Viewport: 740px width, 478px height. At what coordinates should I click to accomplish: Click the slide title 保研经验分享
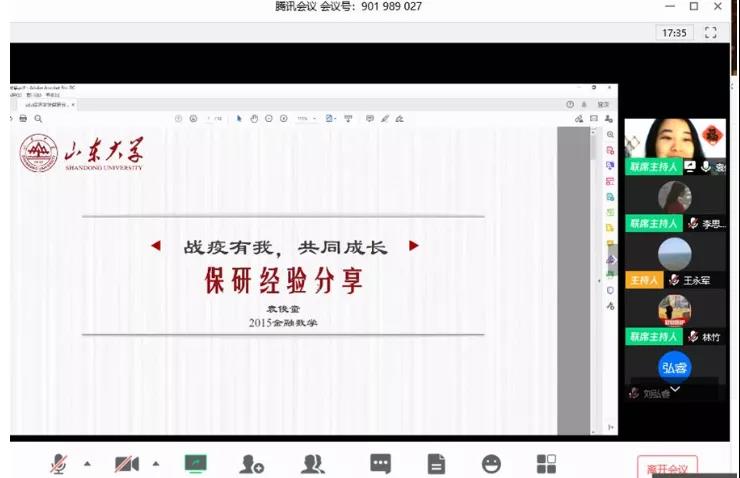(x=284, y=280)
